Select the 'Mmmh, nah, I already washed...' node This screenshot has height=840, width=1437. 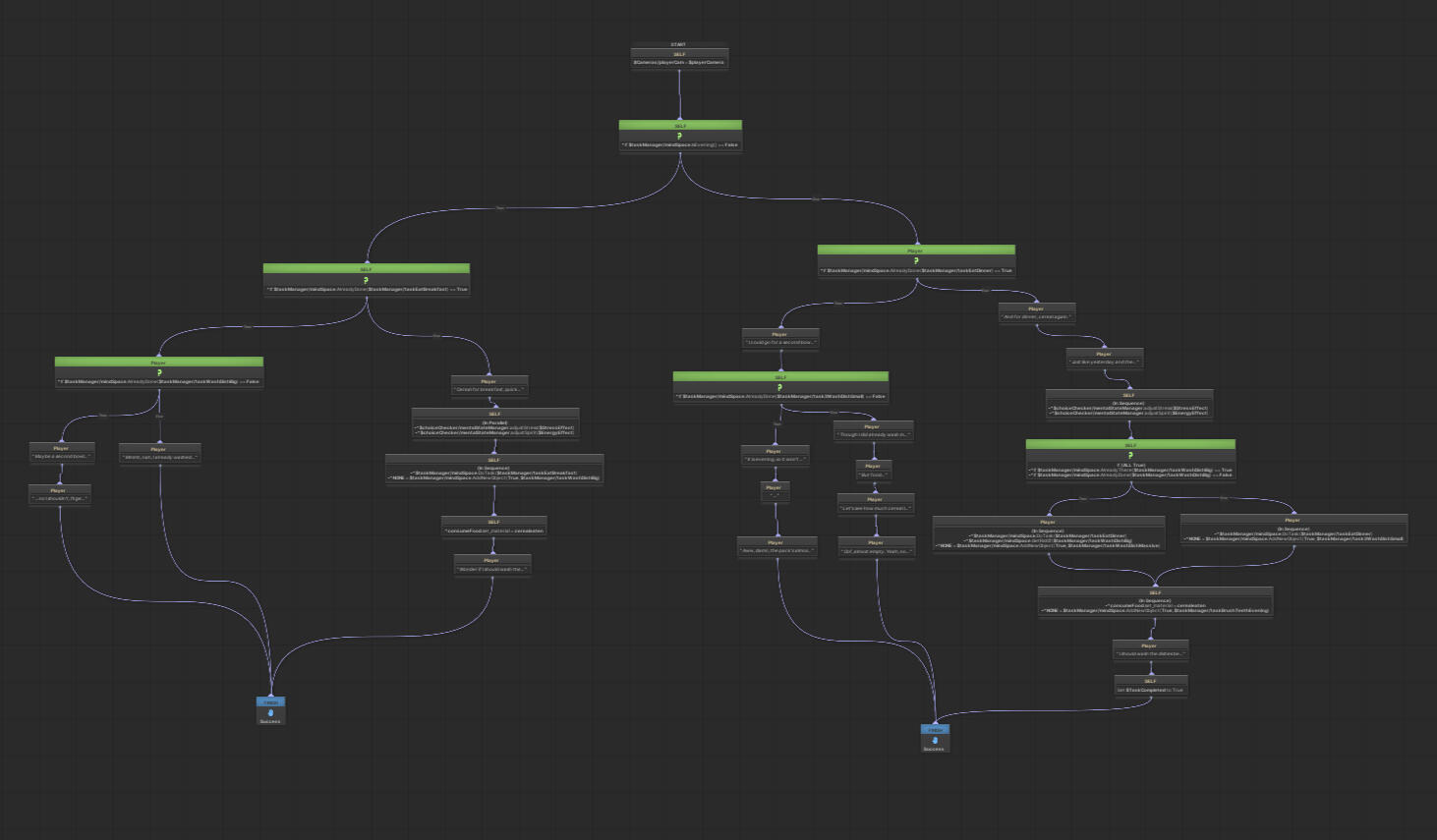[159, 453]
